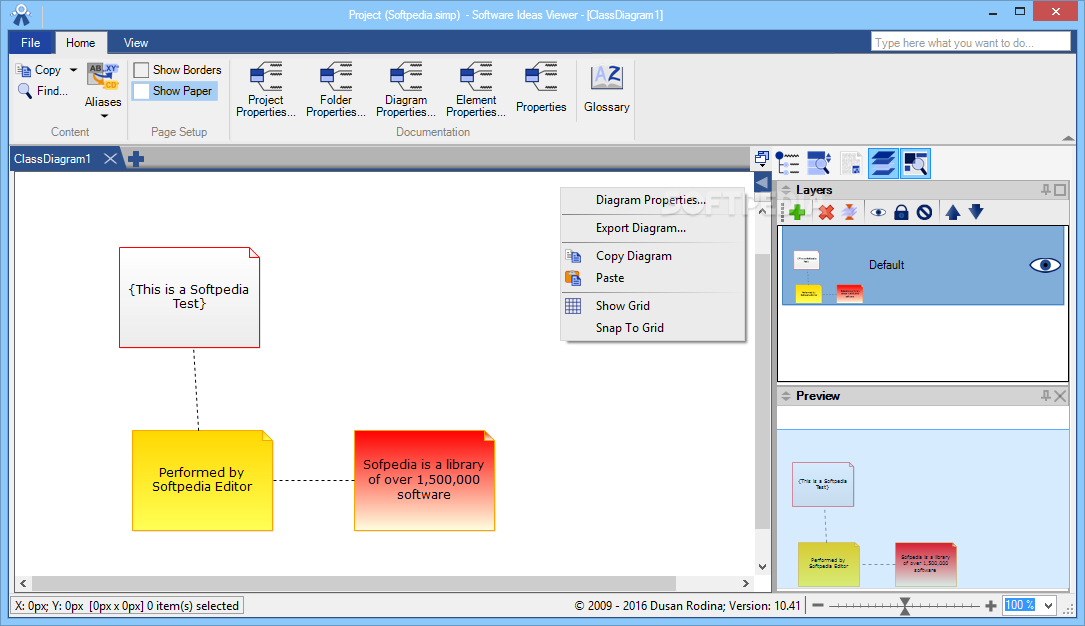Move the layer up

pos(953,212)
